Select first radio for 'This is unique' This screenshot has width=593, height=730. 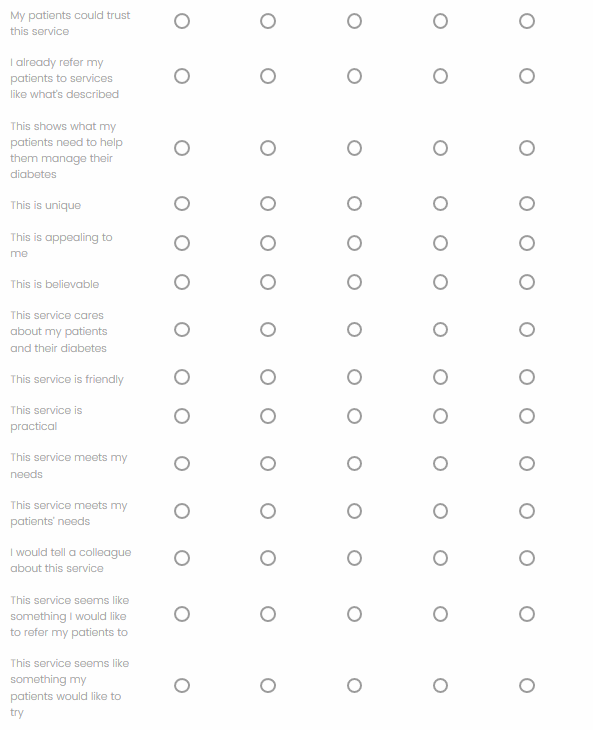click(x=182, y=203)
